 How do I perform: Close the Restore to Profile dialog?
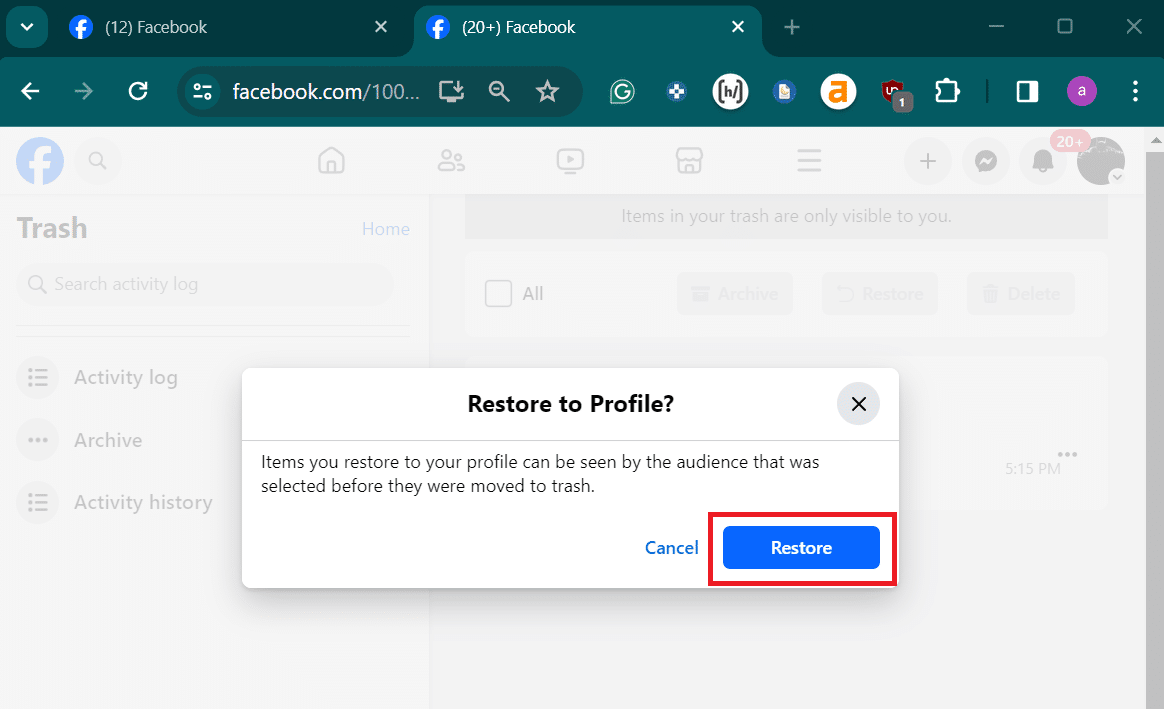pyautogui.click(x=858, y=404)
